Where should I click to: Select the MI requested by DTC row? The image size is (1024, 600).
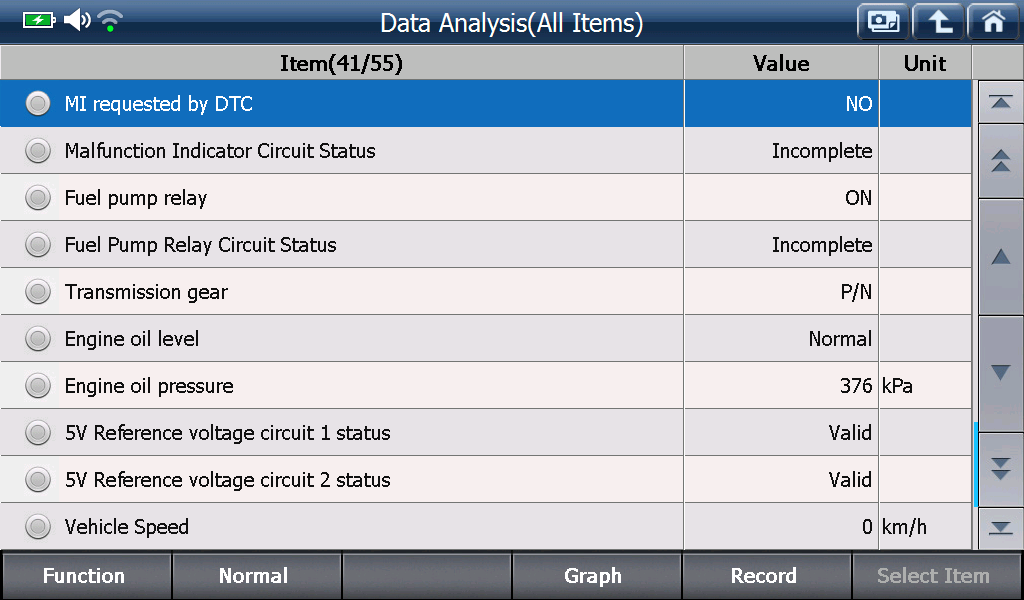point(485,103)
